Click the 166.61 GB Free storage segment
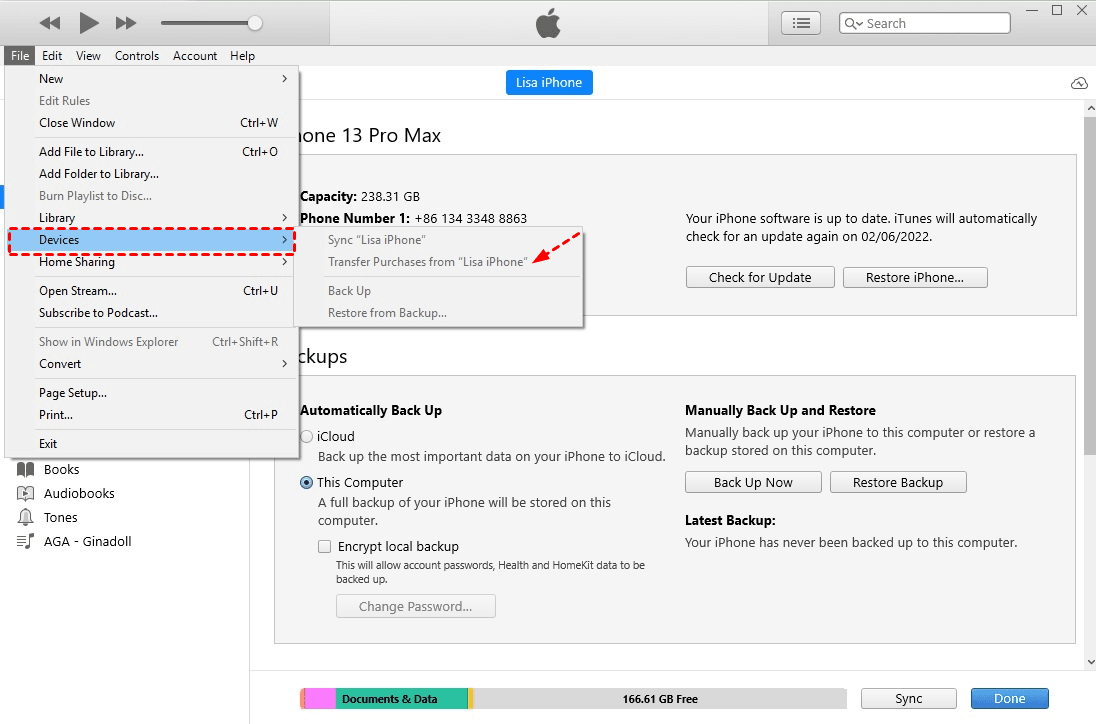The height and width of the screenshot is (724, 1096). [660, 699]
